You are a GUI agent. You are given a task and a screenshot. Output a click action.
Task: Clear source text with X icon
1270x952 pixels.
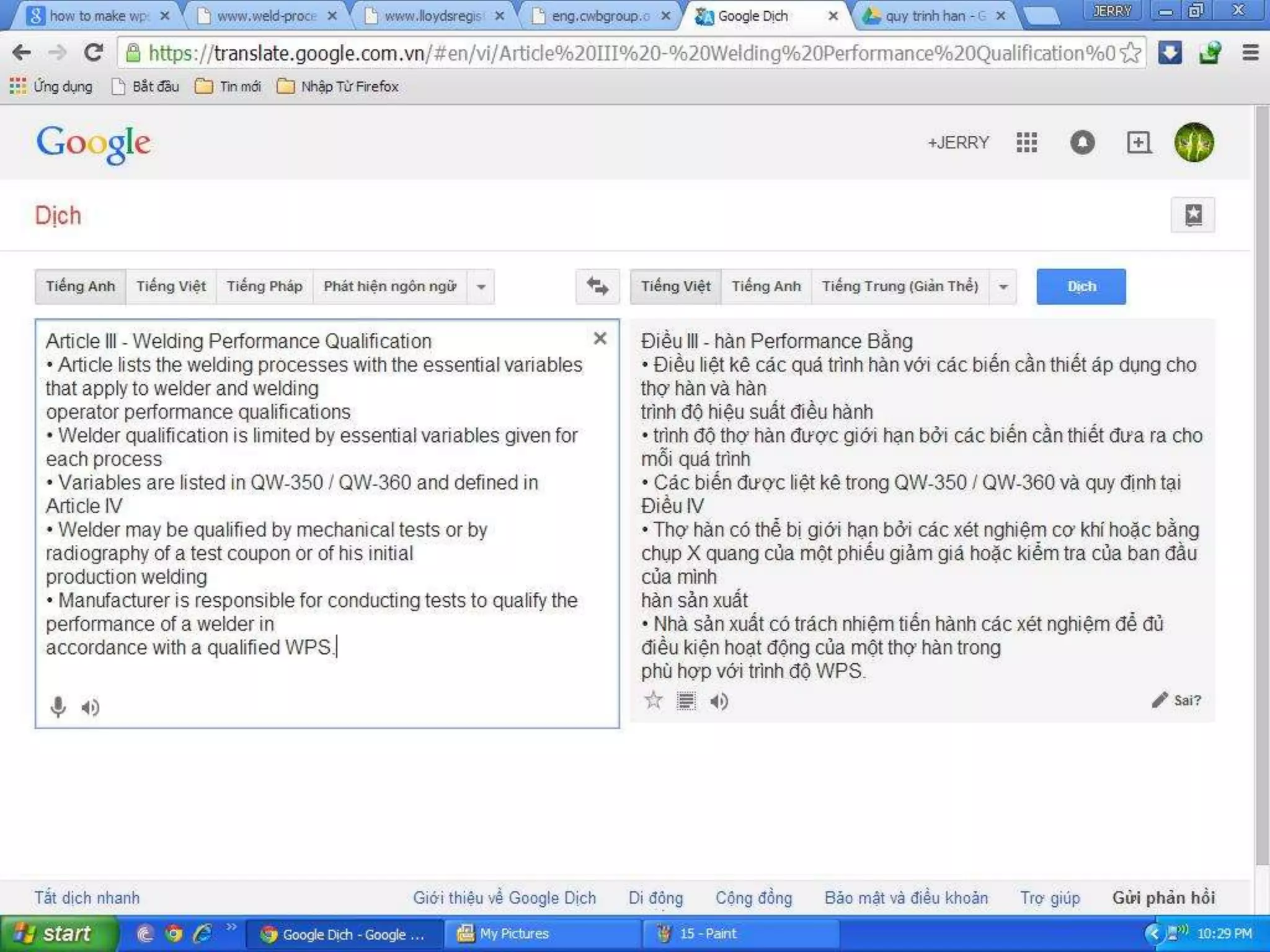tap(600, 338)
